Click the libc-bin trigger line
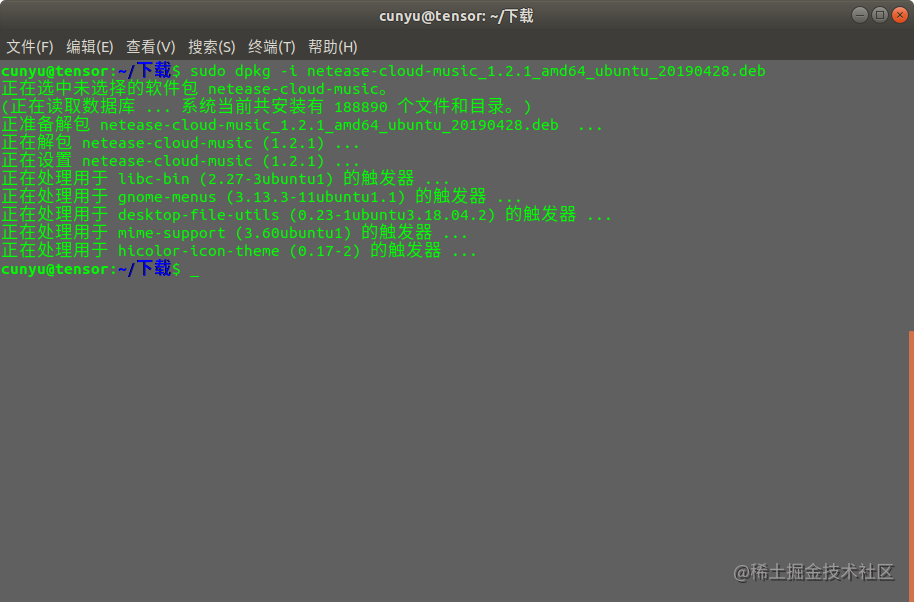Image resolution: width=914 pixels, height=602 pixels. [x=226, y=178]
